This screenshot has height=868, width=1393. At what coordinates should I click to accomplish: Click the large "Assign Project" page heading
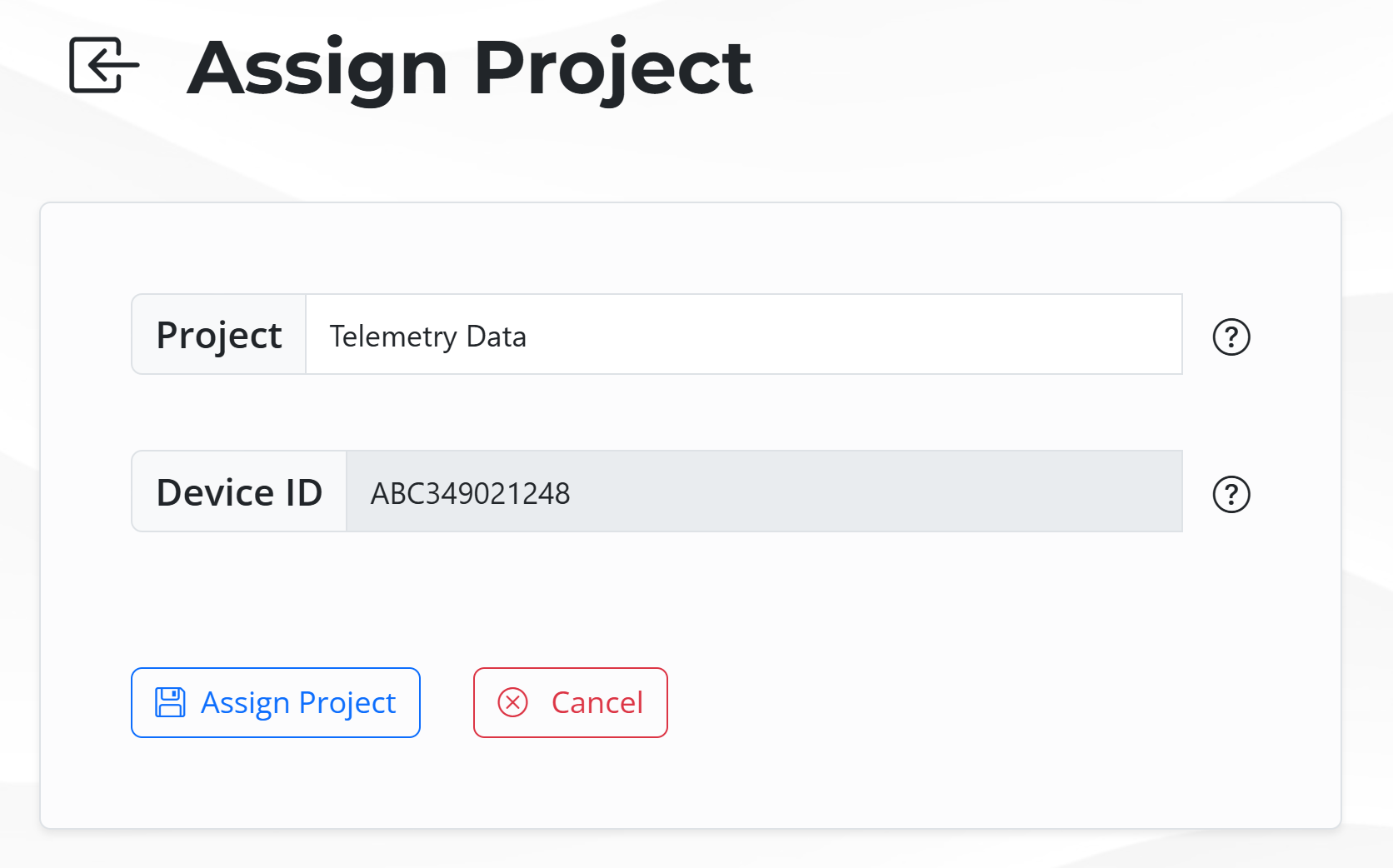click(470, 68)
